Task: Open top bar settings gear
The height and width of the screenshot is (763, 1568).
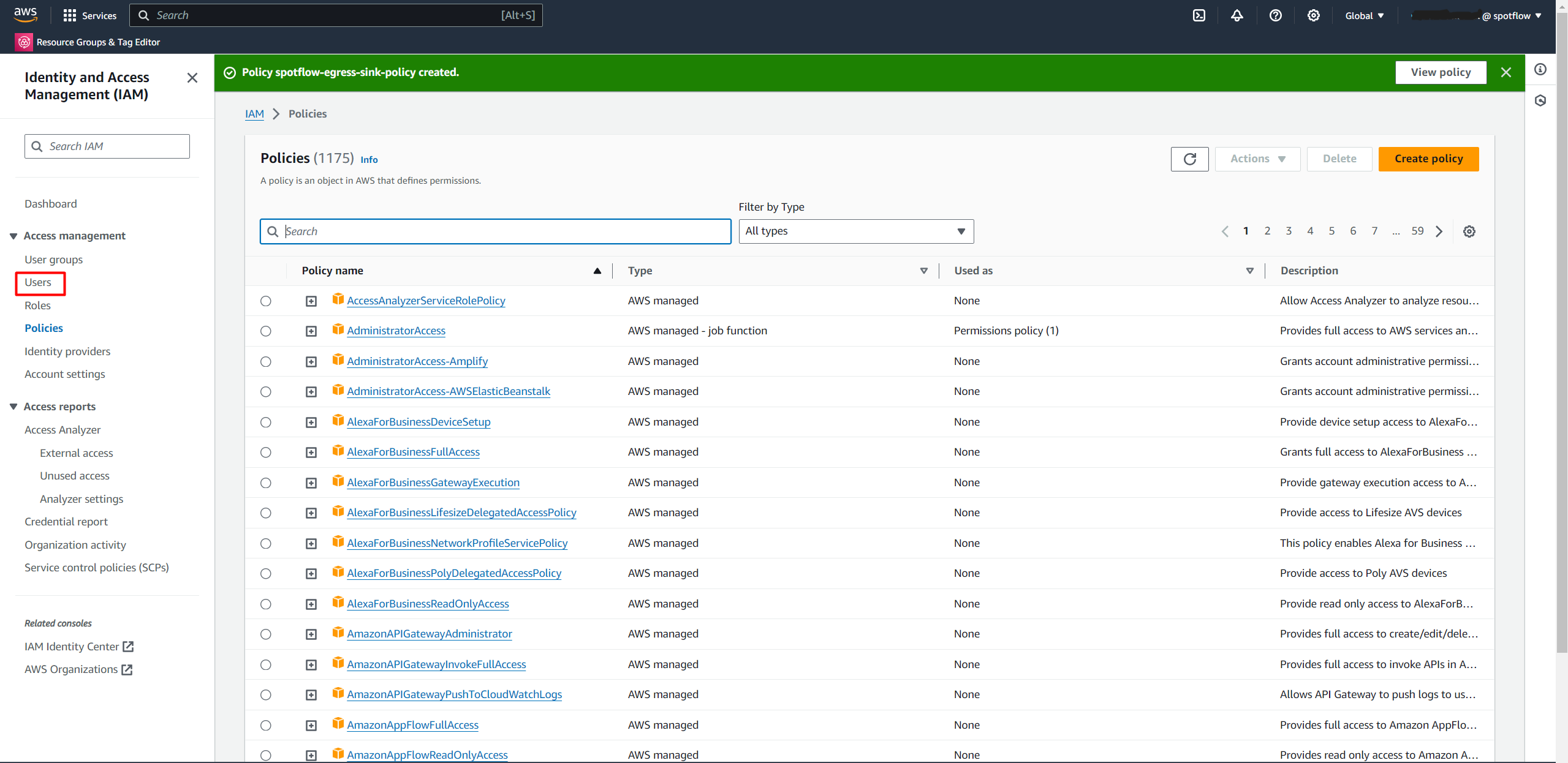Action: click(1313, 15)
